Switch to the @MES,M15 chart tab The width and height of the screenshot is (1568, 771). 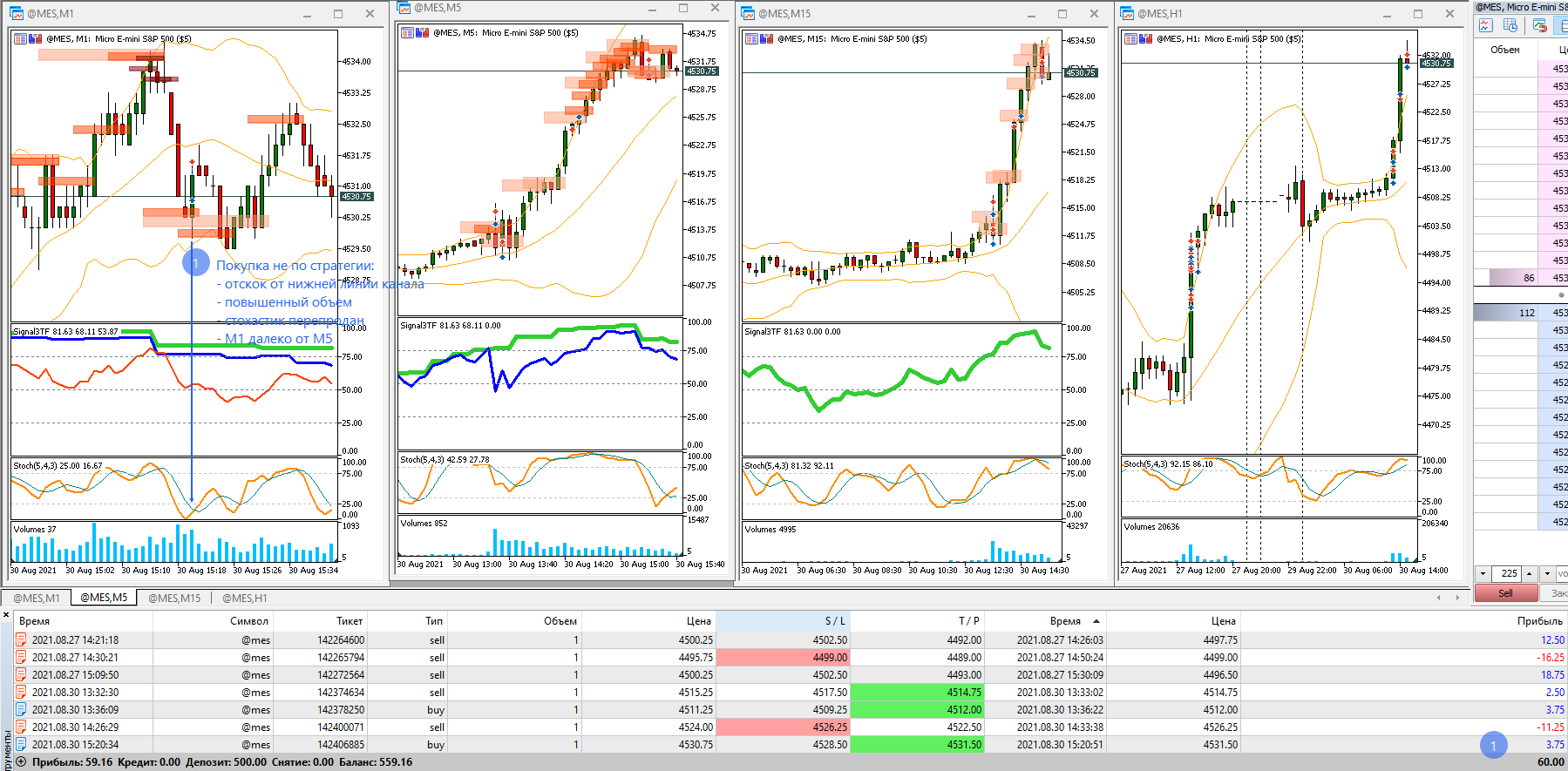pyautogui.click(x=174, y=598)
